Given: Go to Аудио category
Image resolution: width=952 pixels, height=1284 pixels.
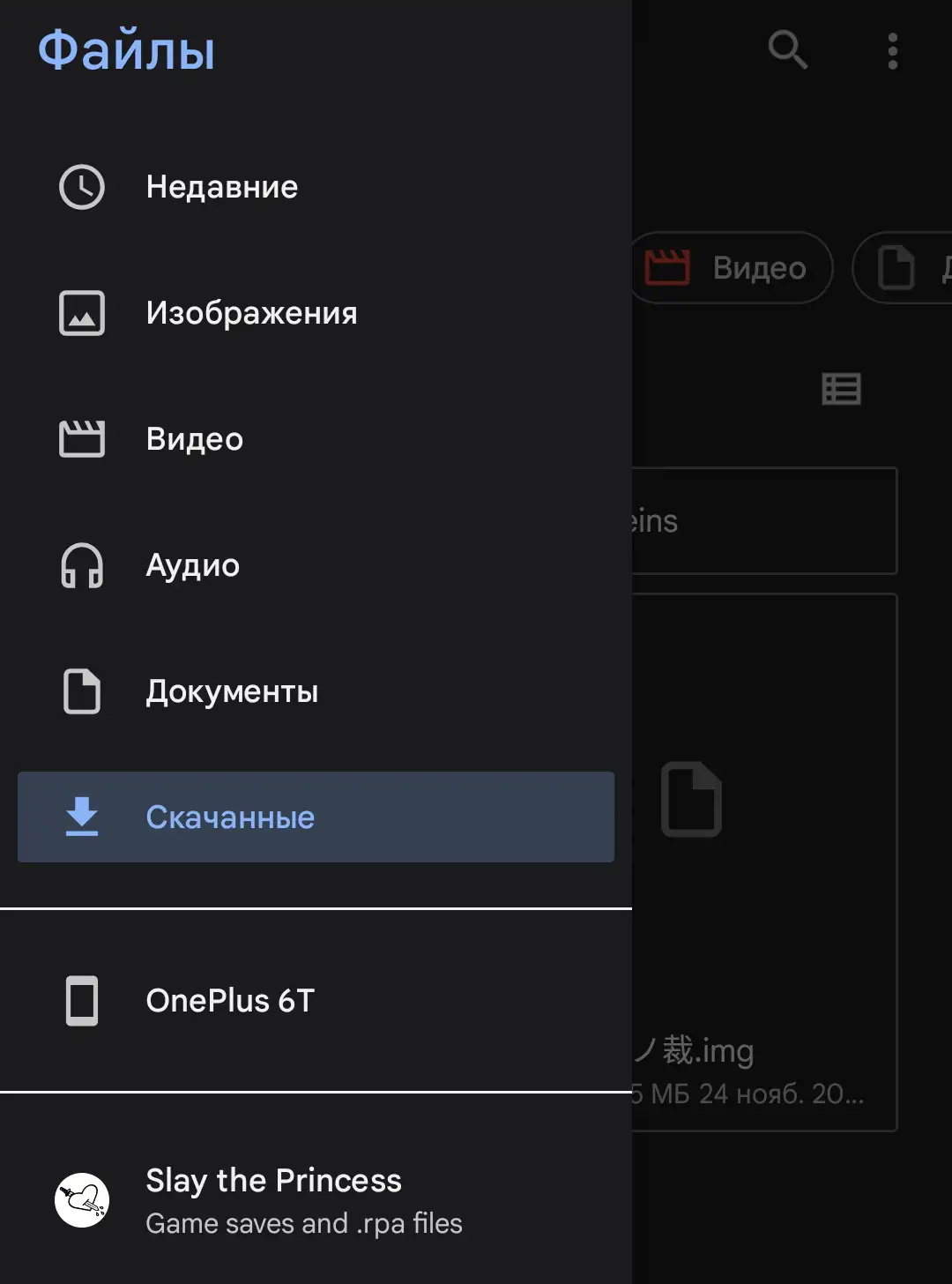Looking at the screenshot, I should tap(193, 565).
